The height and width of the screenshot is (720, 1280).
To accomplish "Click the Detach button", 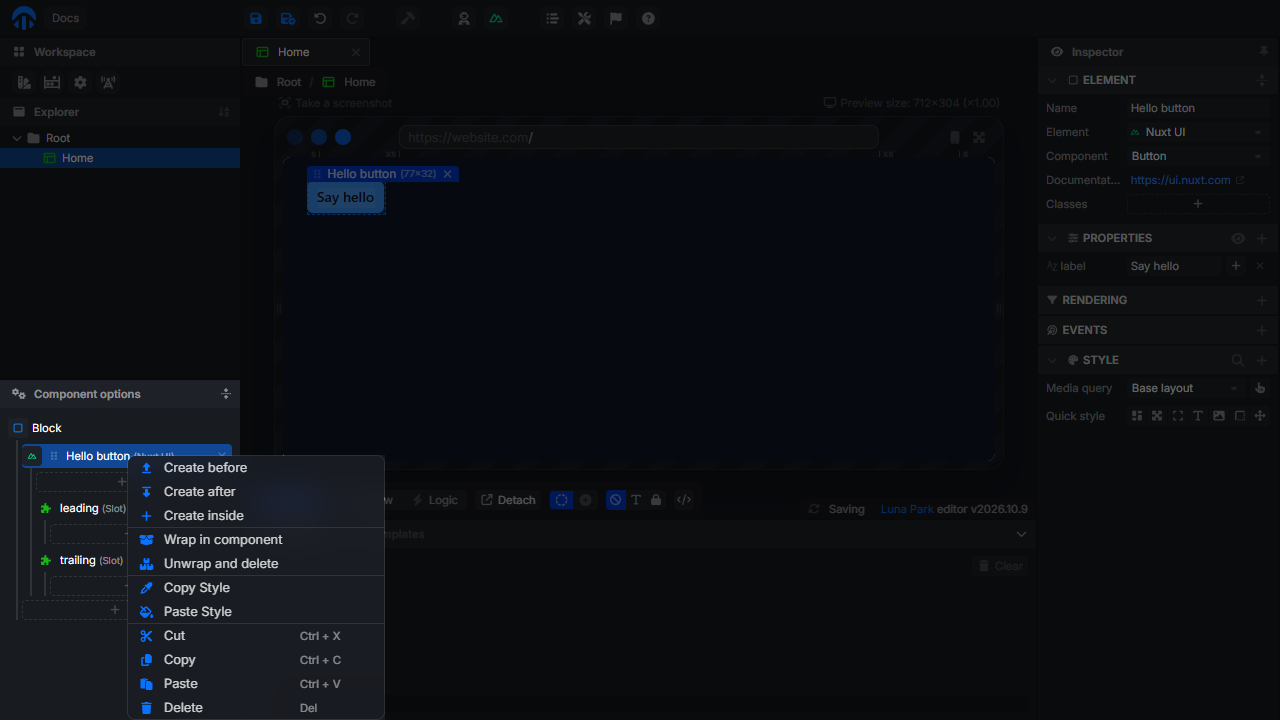I will coord(508,500).
